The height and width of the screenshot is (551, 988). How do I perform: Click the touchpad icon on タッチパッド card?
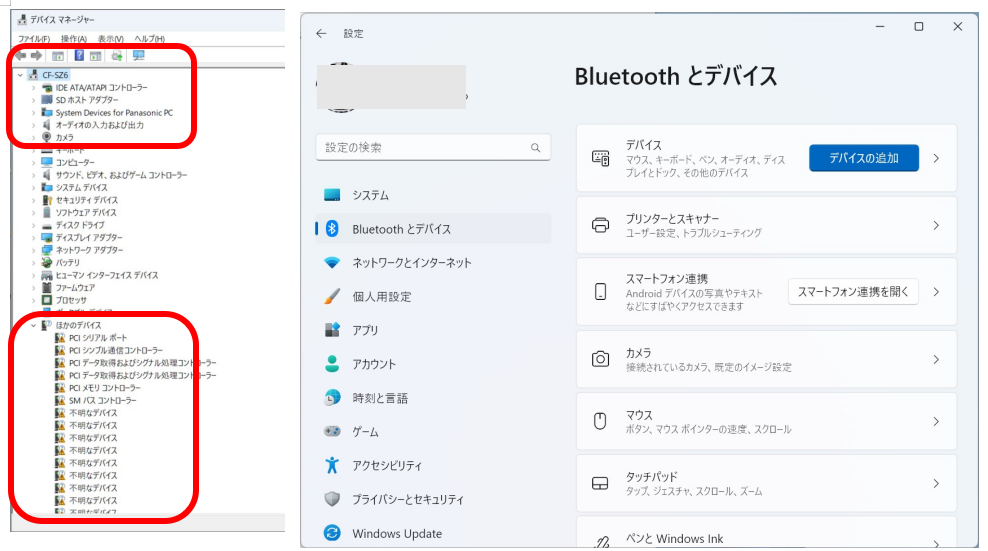(x=600, y=484)
